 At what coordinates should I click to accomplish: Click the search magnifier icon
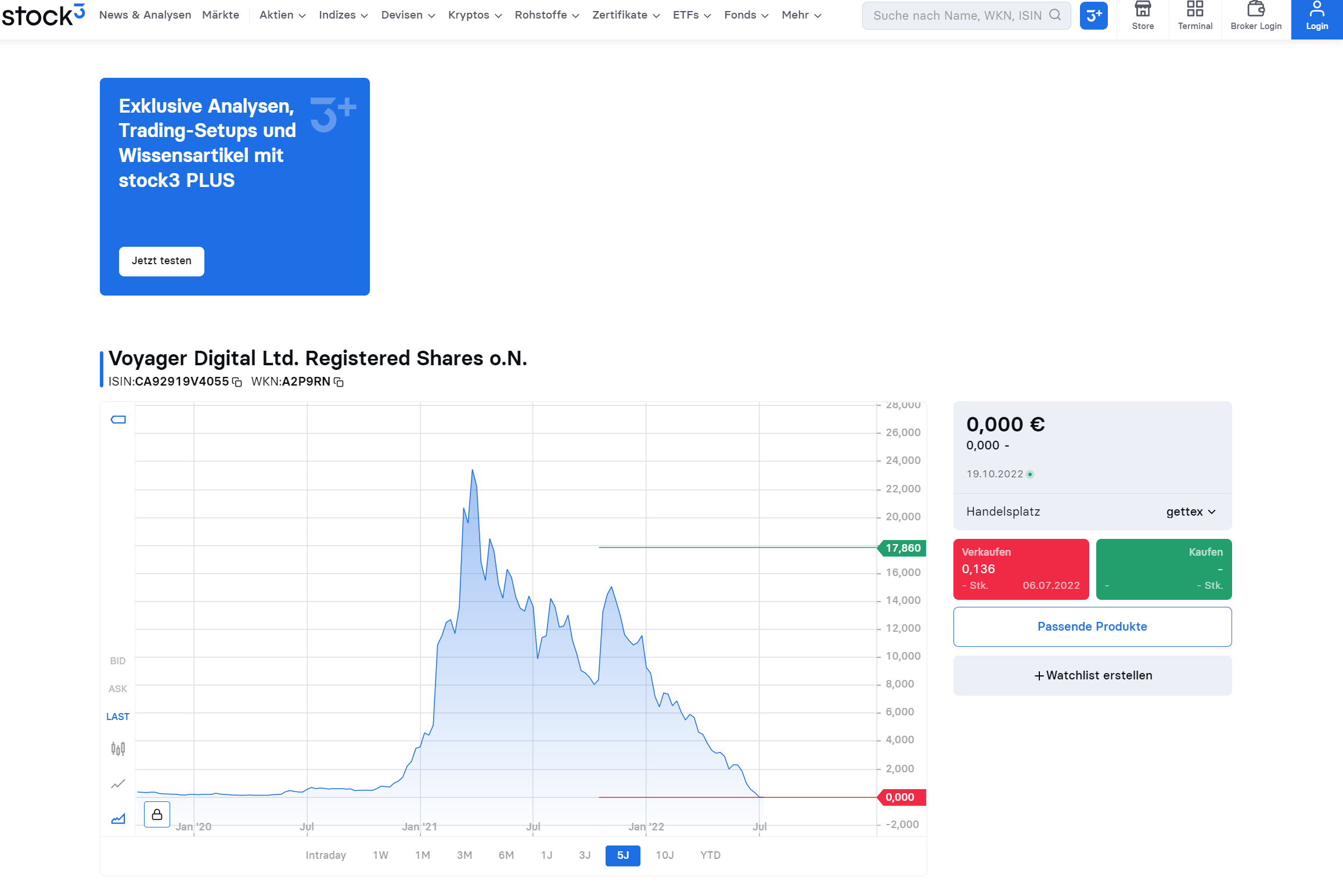pyautogui.click(x=1055, y=15)
